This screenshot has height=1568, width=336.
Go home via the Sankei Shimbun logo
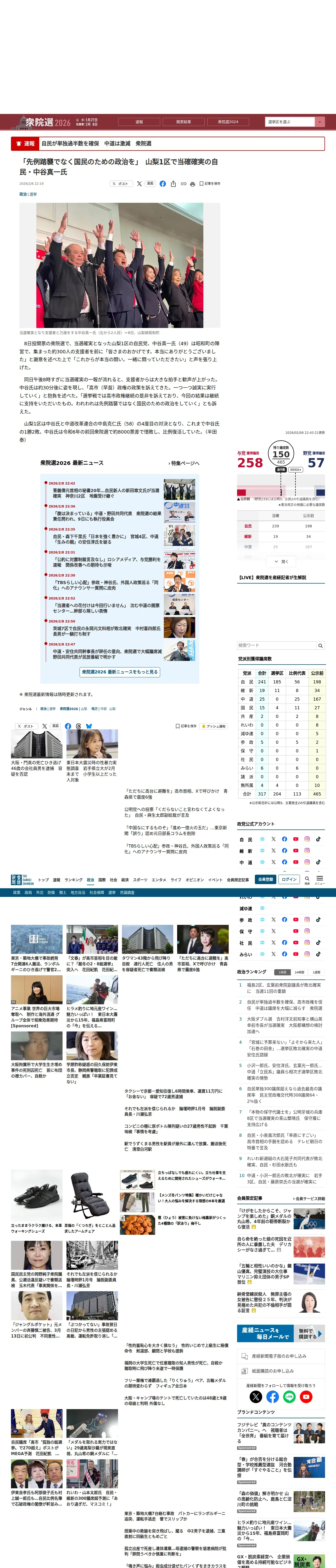coord(23,880)
